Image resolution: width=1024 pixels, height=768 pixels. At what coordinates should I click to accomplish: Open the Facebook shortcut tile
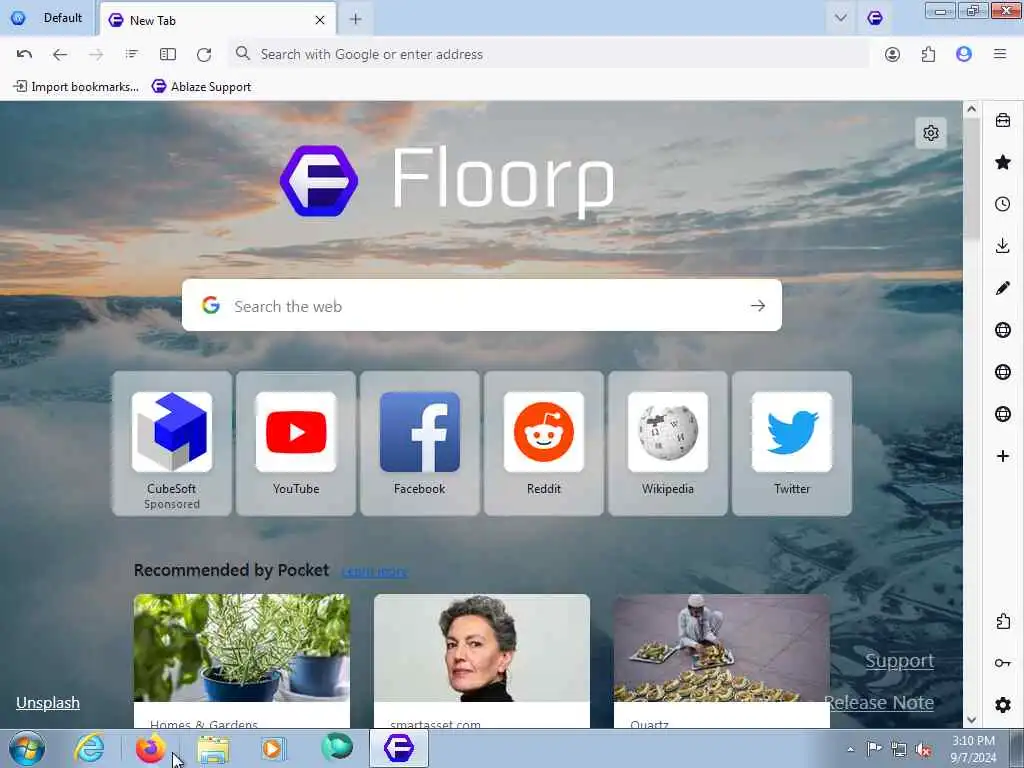click(420, 443)
